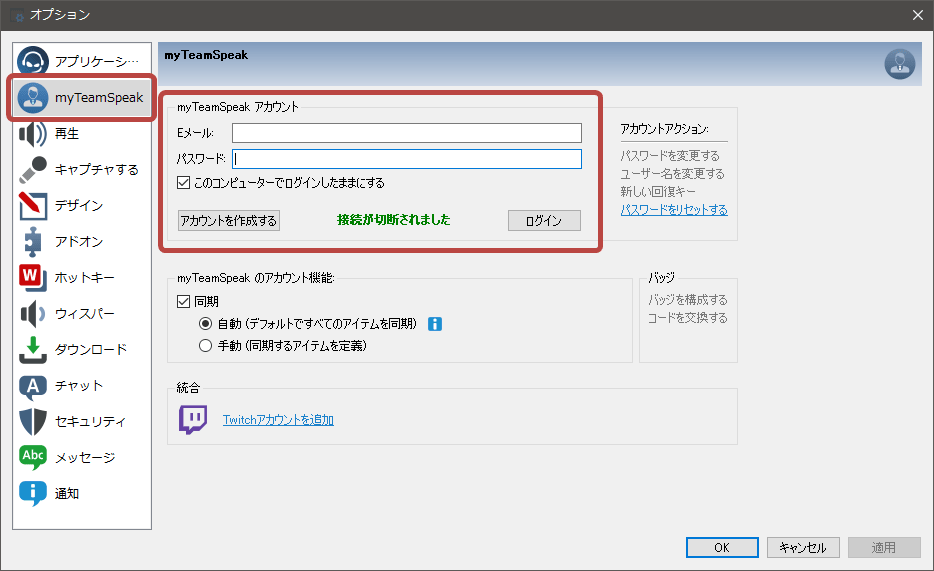Open the セキュリティ shield icon
Viewport: 934px width, 571px height.
pyautogui.click(x=33, y=422)
